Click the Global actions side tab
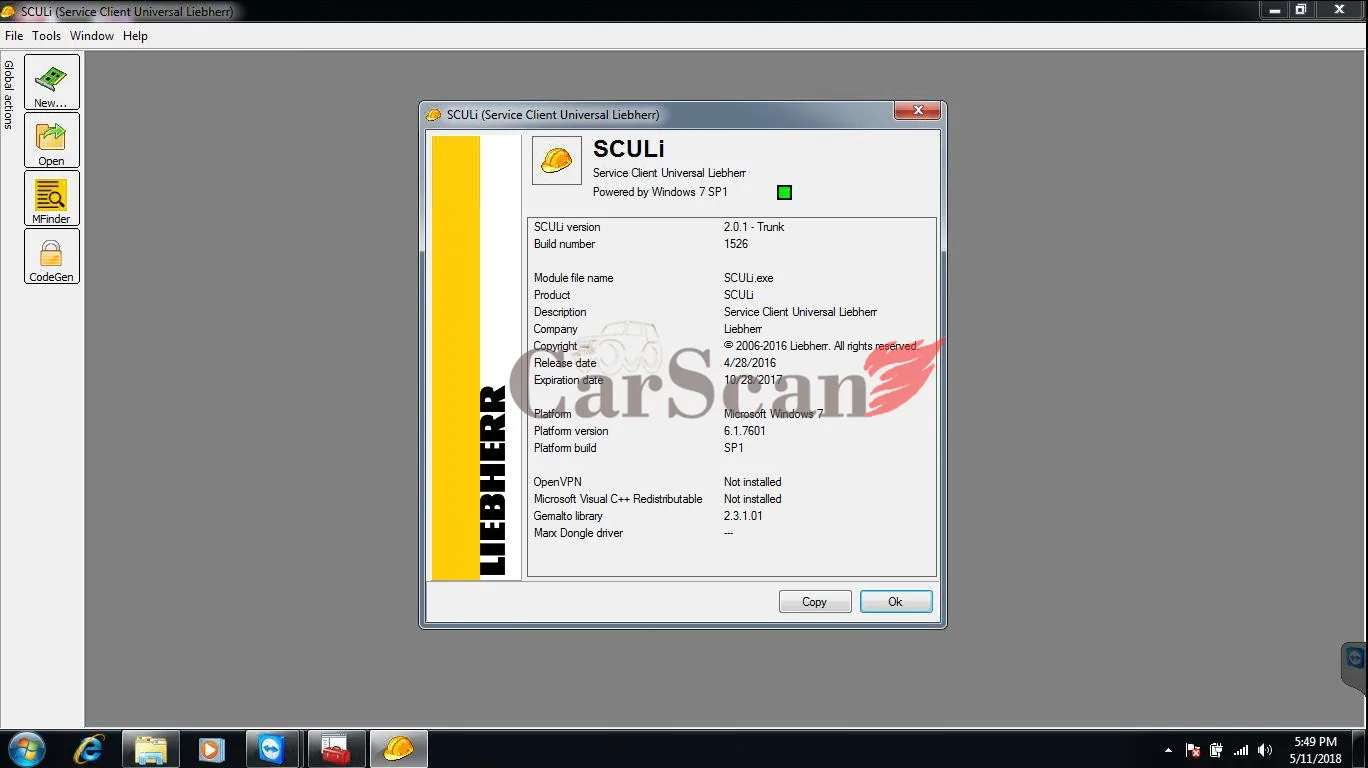 pos(9,95)
